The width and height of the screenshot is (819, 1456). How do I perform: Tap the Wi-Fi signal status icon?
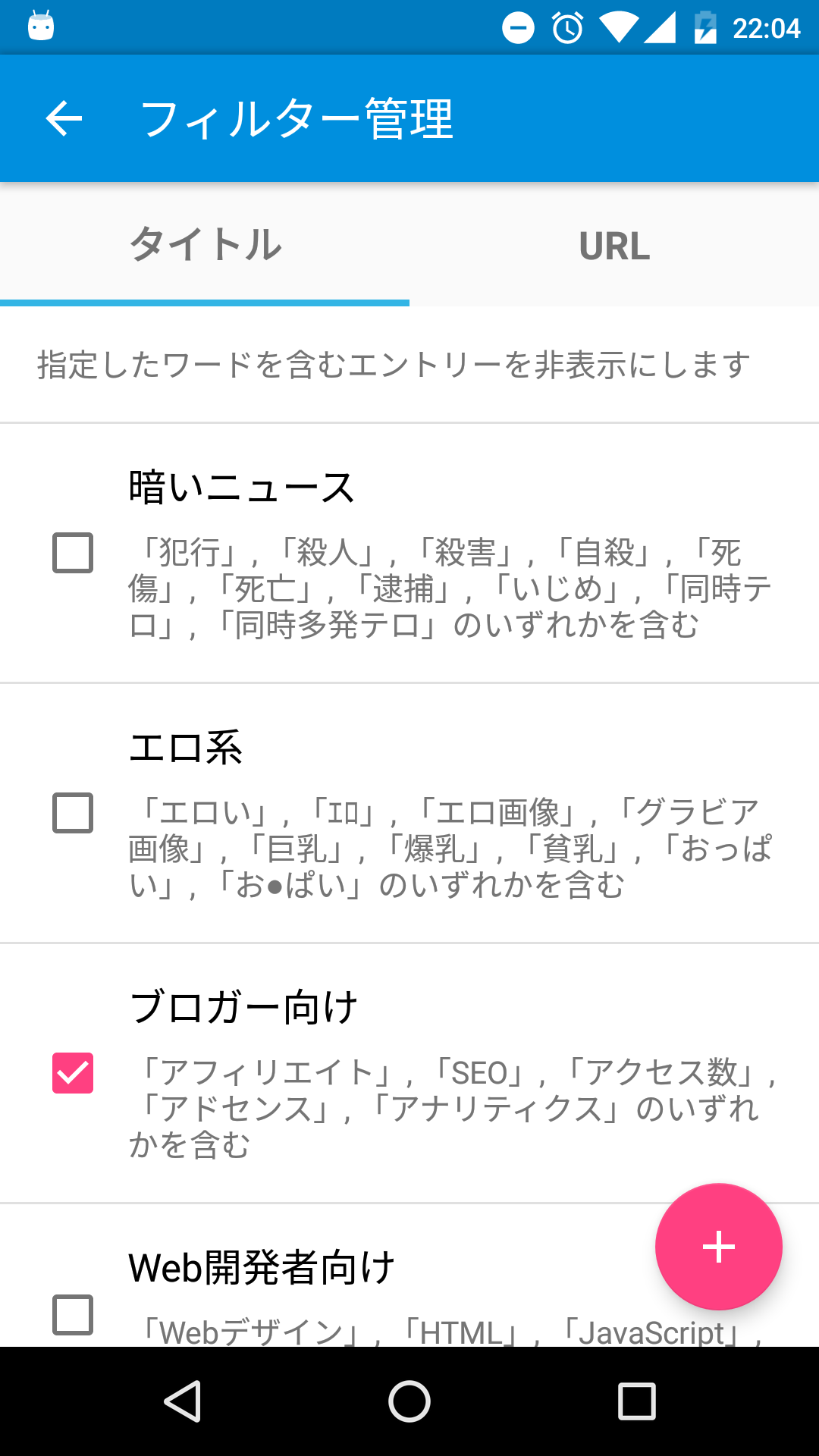[619, 28]
